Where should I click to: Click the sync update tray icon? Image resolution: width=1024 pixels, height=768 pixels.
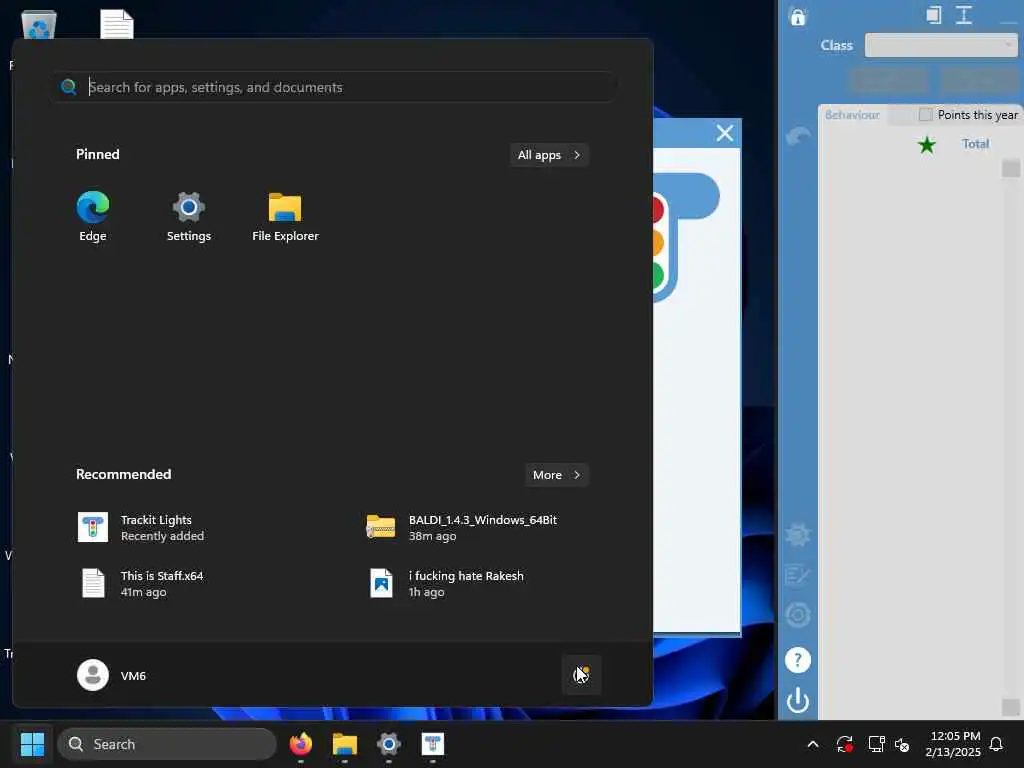[844, 744]
